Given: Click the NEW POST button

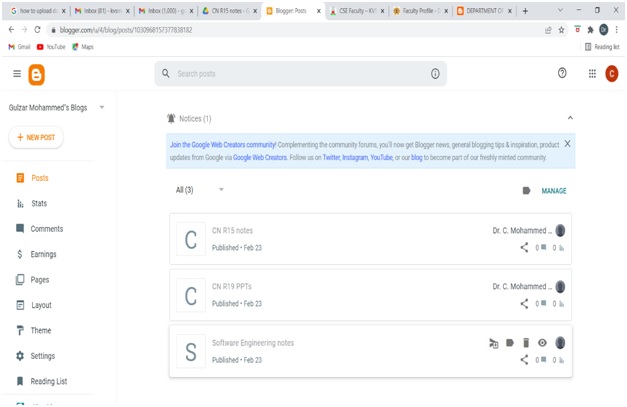Looking at the screenshot, I should (36, 138).
